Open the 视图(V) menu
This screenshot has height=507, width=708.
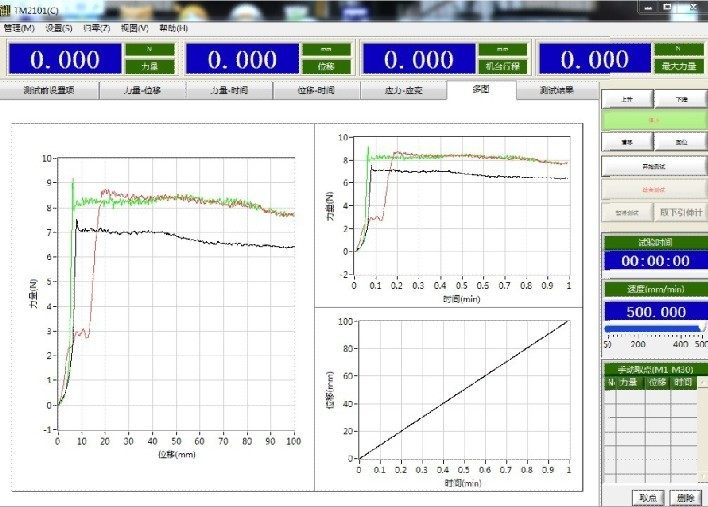point(135,28)
